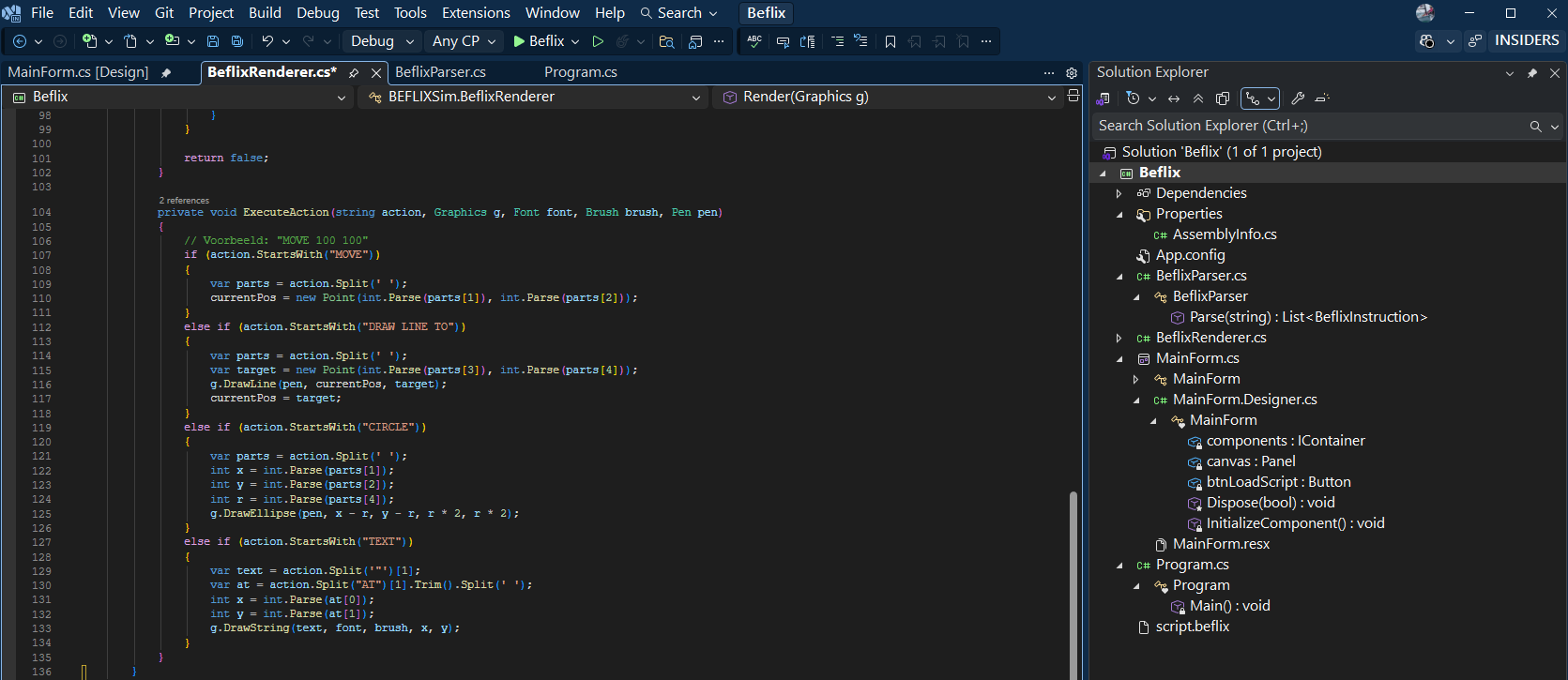Select script.beflix in Solution Explorer
Screen dimensions: 1568x680
pos(1192,627)
